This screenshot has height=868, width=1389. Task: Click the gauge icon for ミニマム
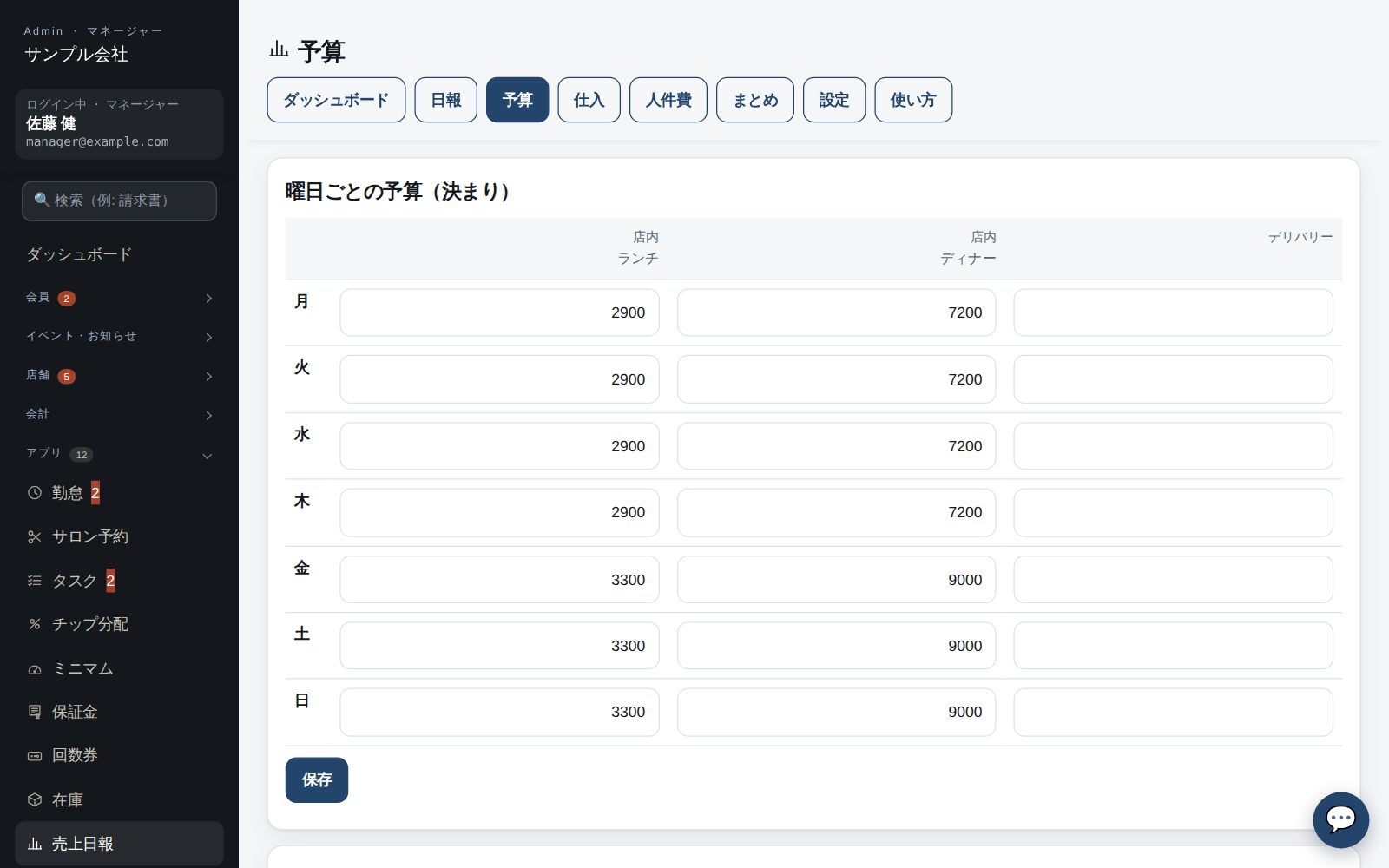[x=35, y=668]
